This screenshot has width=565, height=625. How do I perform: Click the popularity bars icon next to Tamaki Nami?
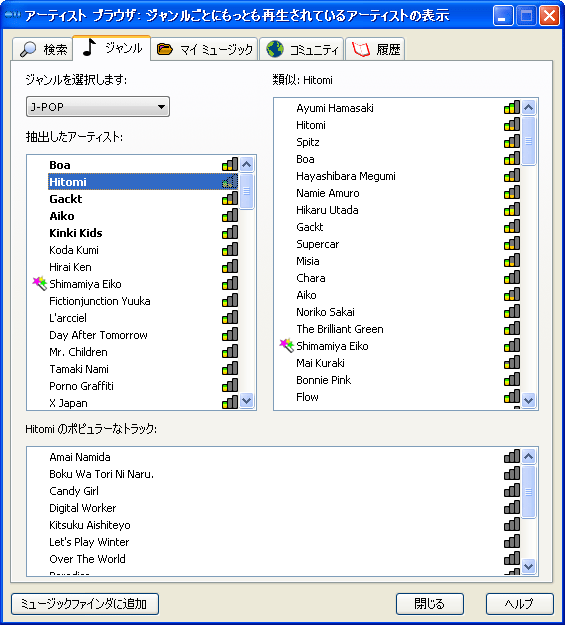tap(230, 369)
